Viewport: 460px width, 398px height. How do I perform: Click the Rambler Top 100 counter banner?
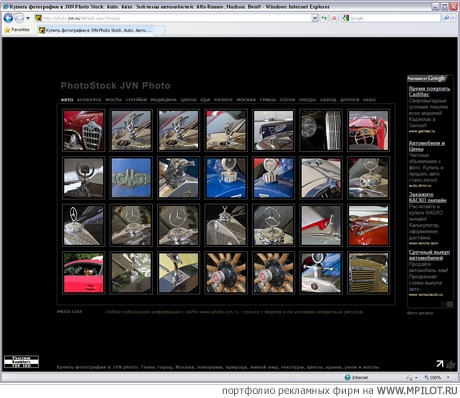(21, 362)
